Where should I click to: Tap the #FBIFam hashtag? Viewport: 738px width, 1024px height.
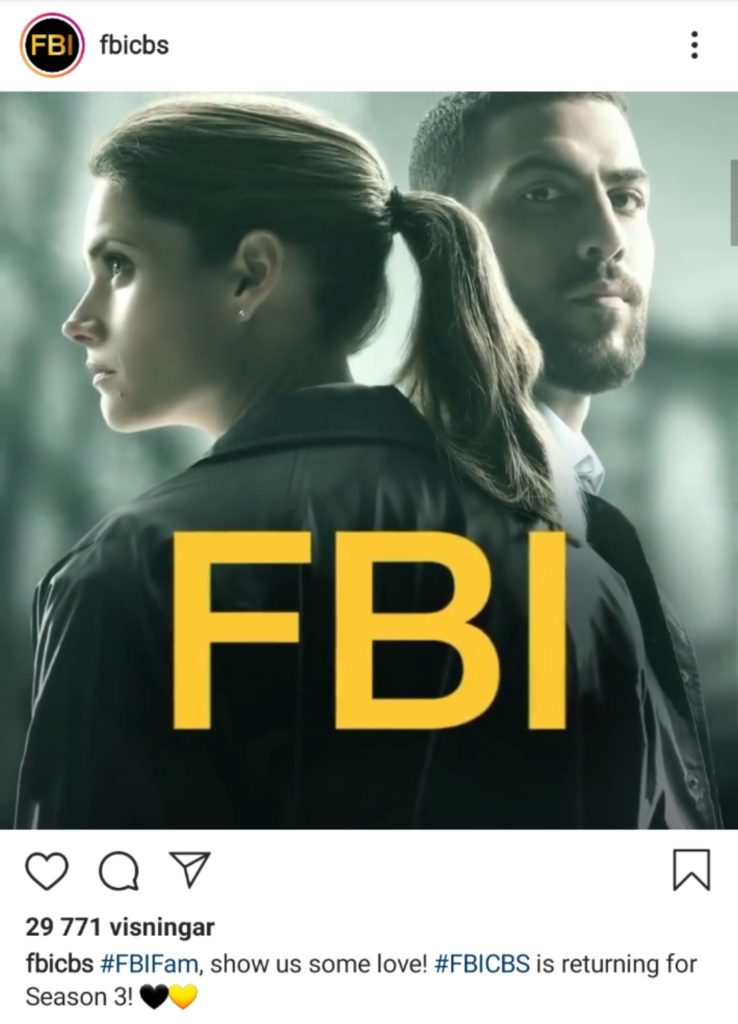(150, 964)
